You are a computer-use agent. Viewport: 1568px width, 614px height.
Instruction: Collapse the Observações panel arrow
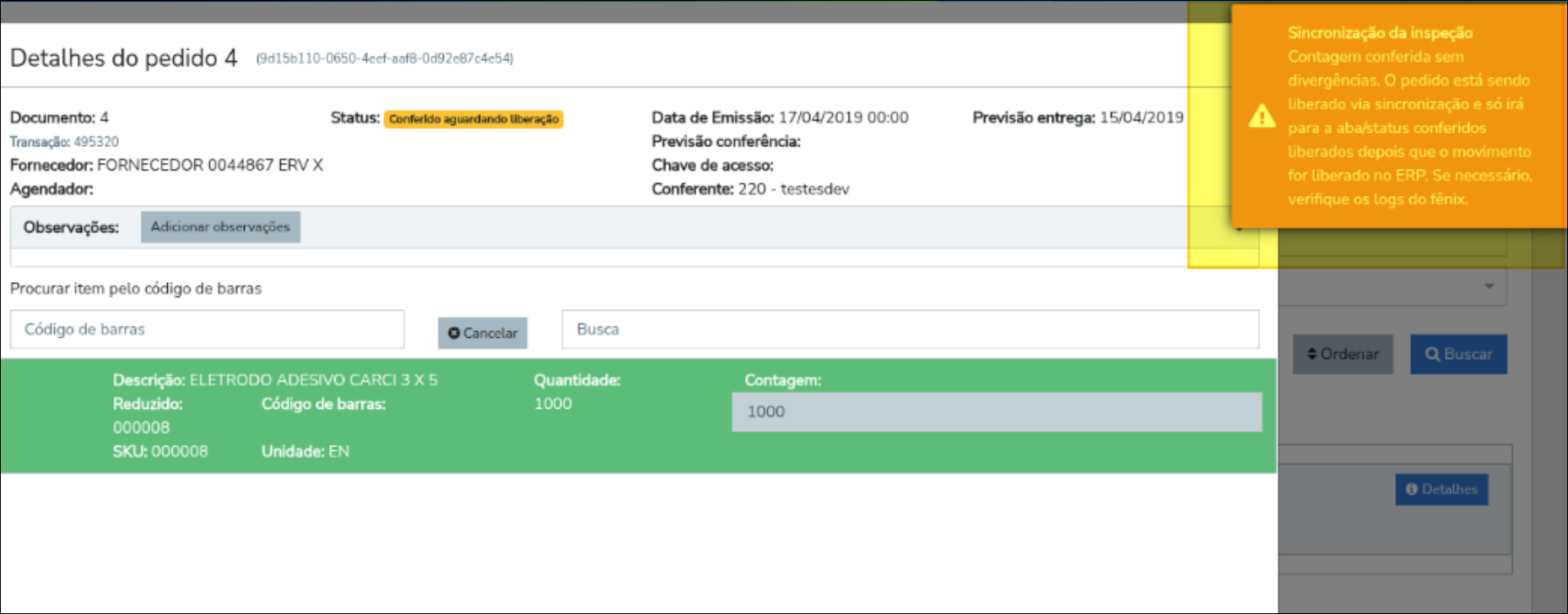tap(1239, 229)
